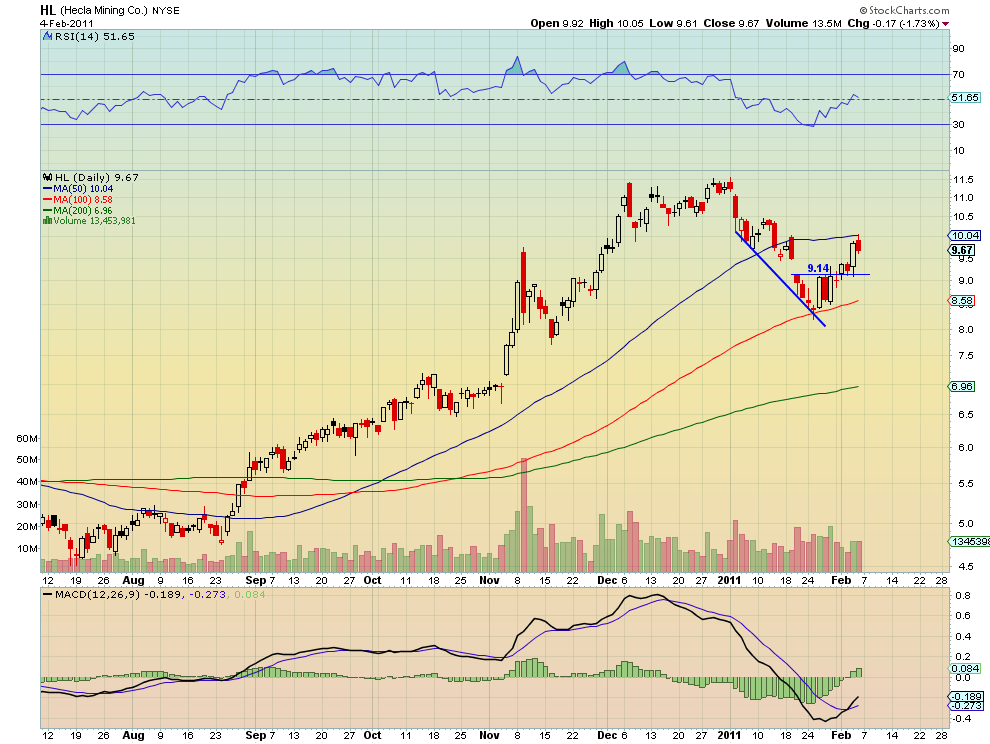Click the RSI(14) indicator icon
The image size is (990, 744).
click(x=47, y=37)
